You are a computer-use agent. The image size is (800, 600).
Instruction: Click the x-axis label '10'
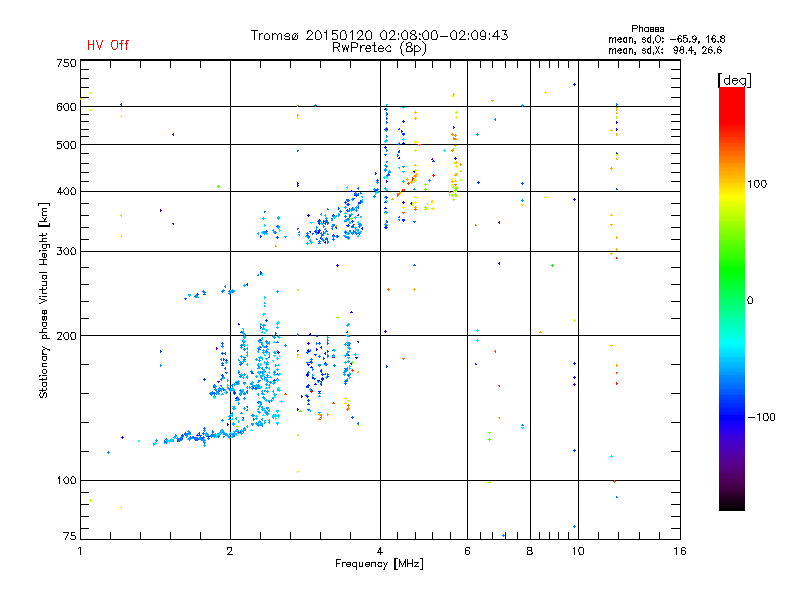(x=578, y=551)
